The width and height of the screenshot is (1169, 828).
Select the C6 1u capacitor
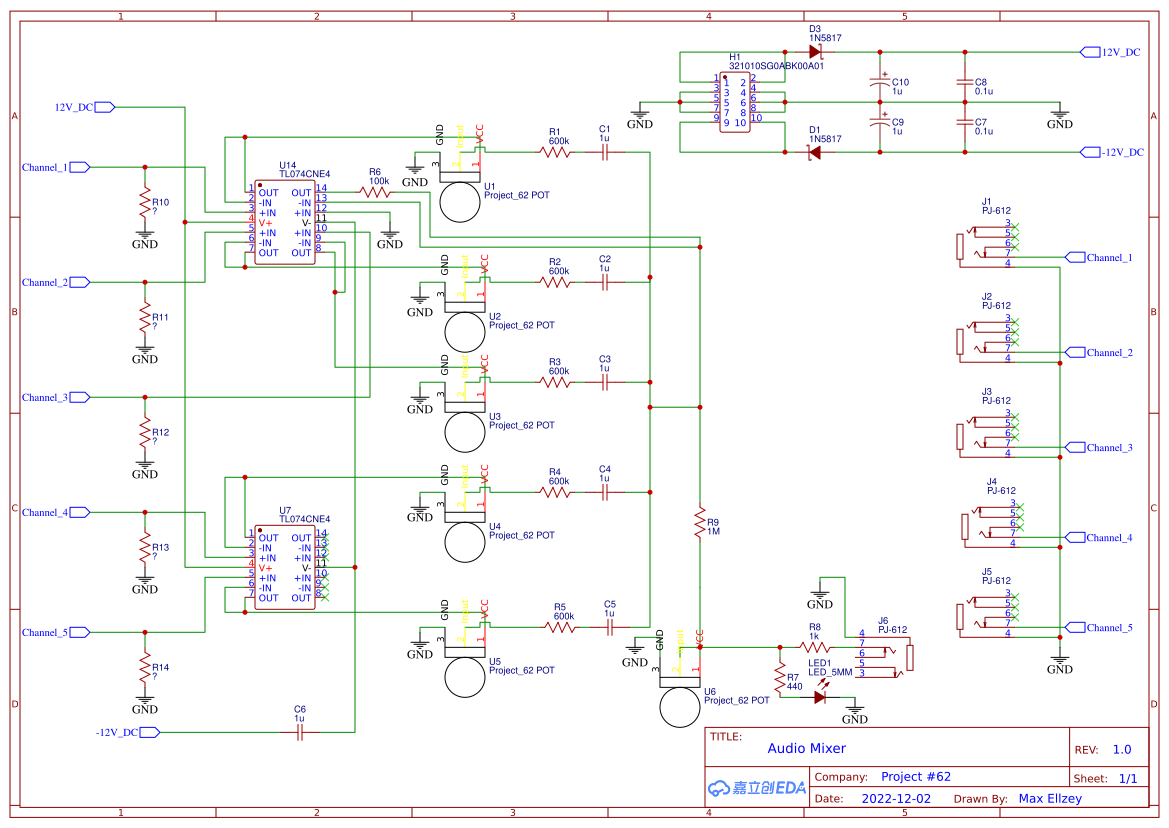pyautogui.click(x=300, y=732)
